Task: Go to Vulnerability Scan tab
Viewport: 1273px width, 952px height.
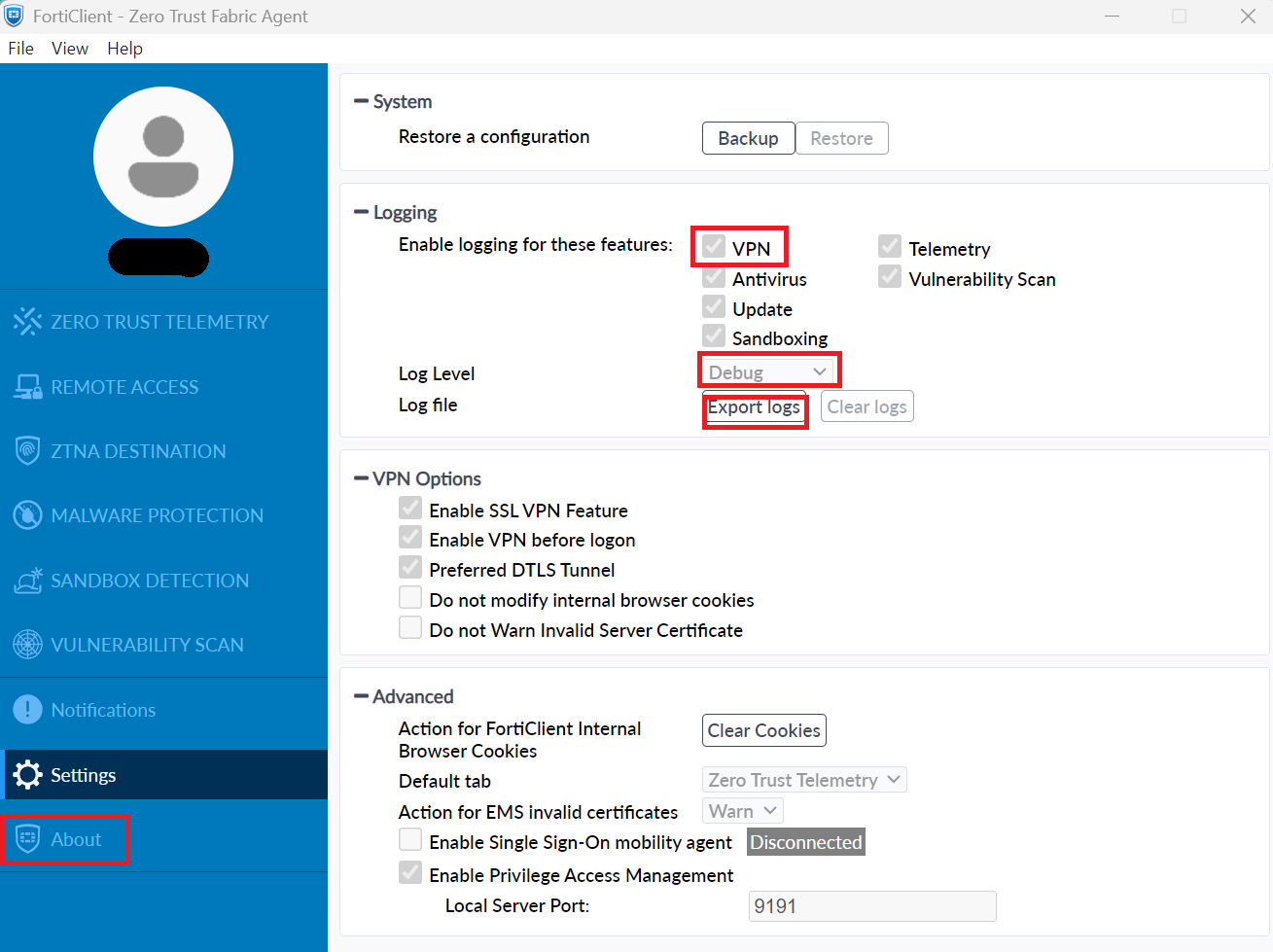Action: (x=163, y=645)
